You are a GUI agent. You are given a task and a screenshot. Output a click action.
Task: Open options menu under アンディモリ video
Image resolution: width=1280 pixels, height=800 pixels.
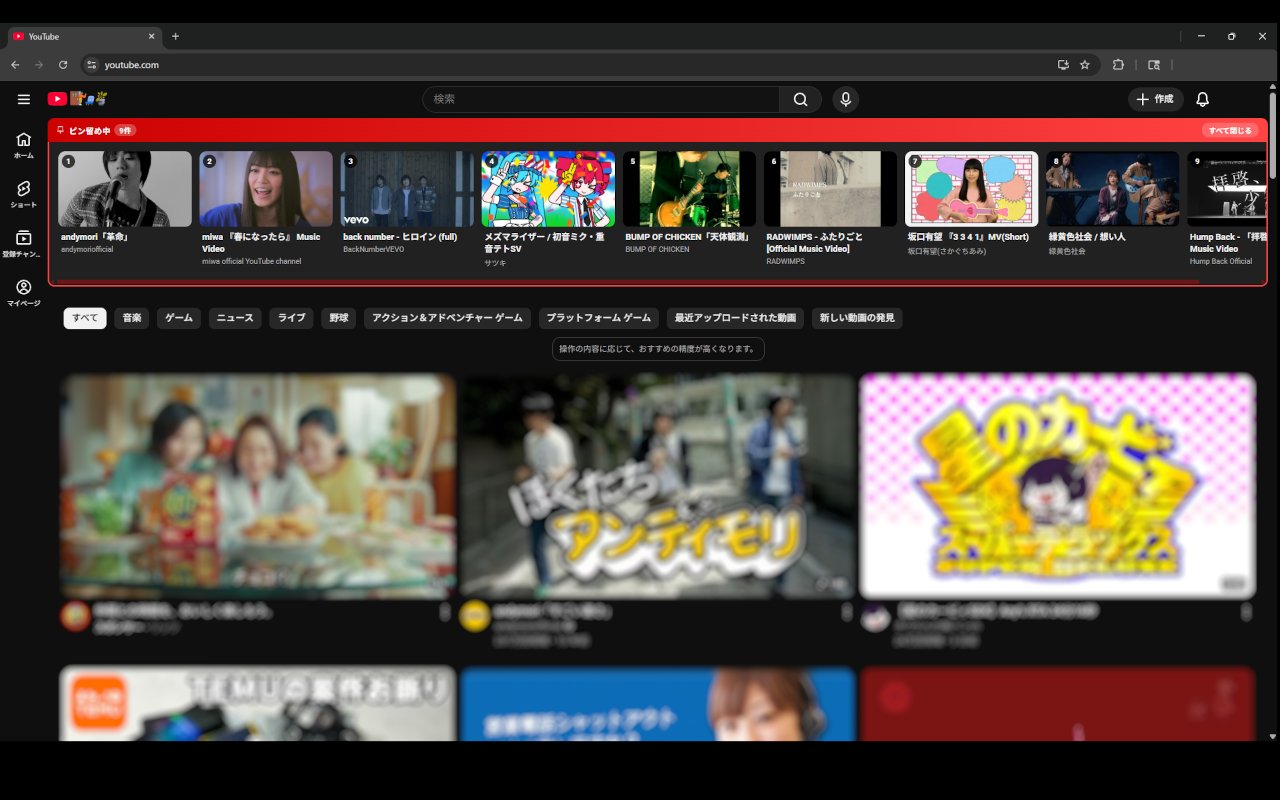(846, 612)
